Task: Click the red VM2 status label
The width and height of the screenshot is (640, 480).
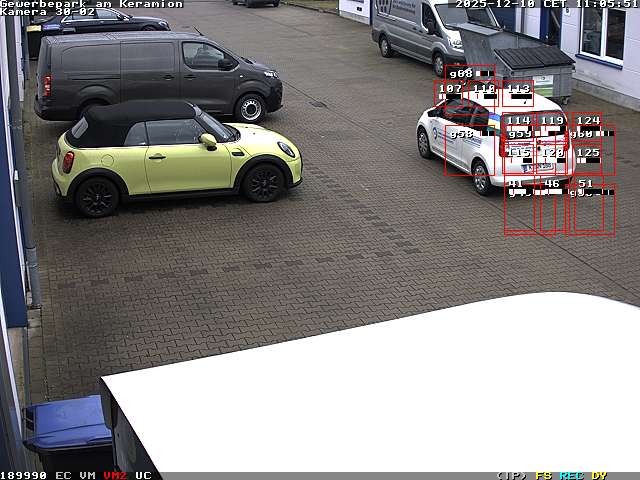Action: pos(115,475)
